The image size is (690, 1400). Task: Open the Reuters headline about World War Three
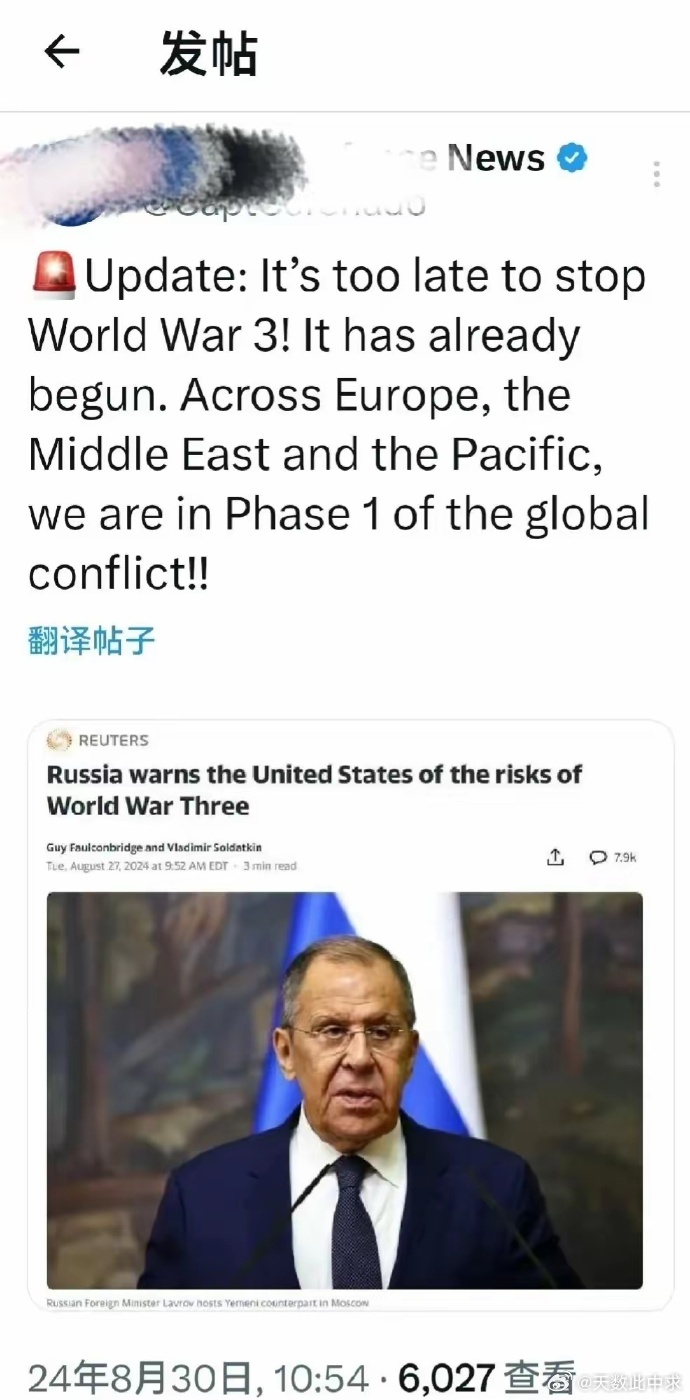(314, 789)
